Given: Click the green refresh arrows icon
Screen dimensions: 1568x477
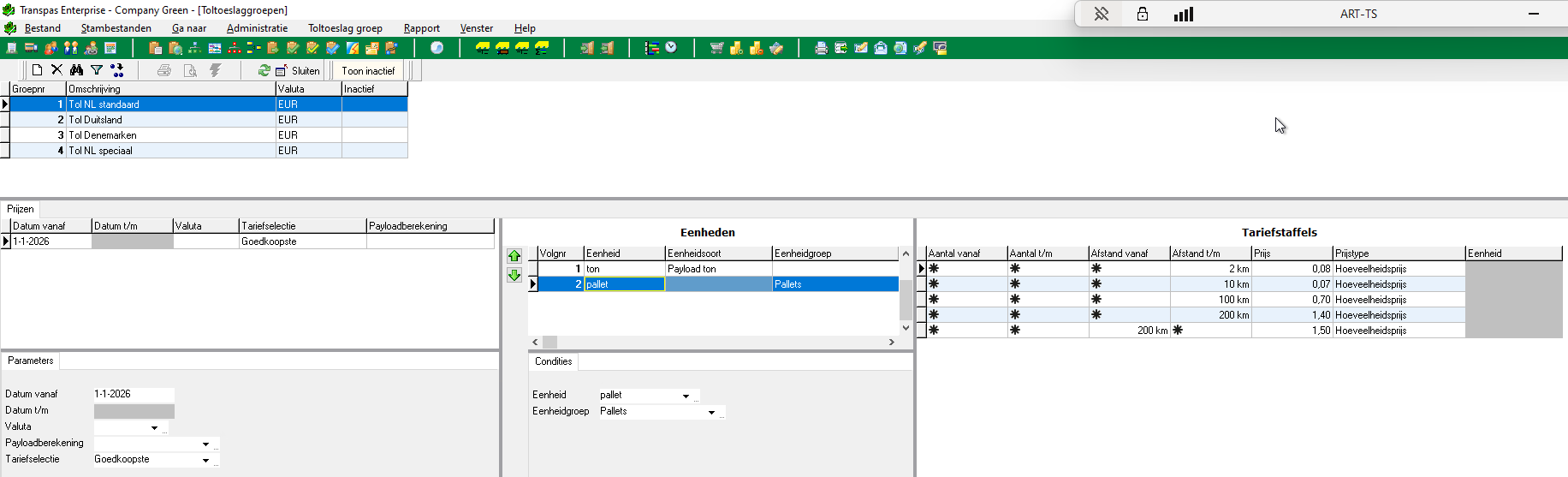Looking at the screenshot, I should coord(264,70).
